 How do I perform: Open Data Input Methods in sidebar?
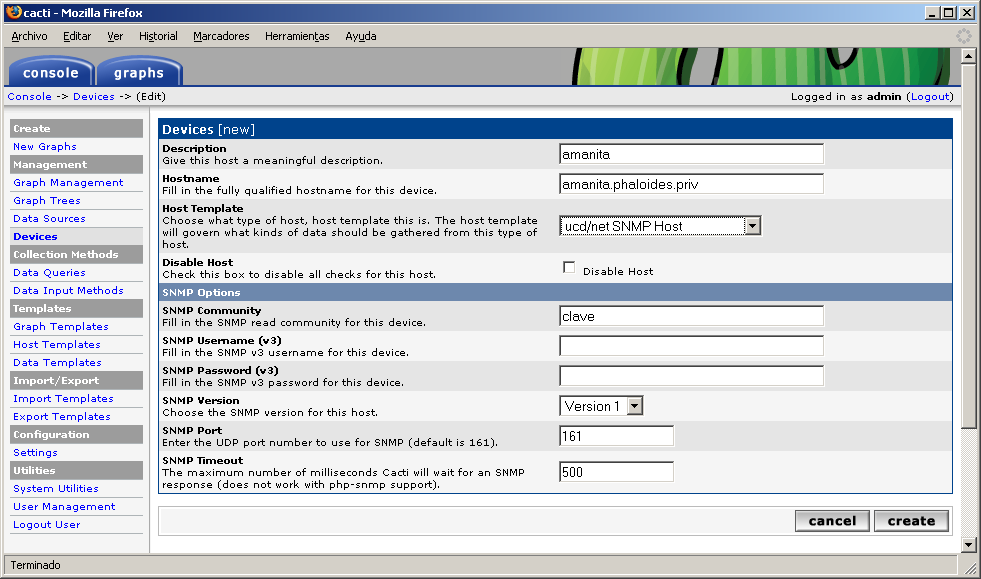(x=68, y=290)
